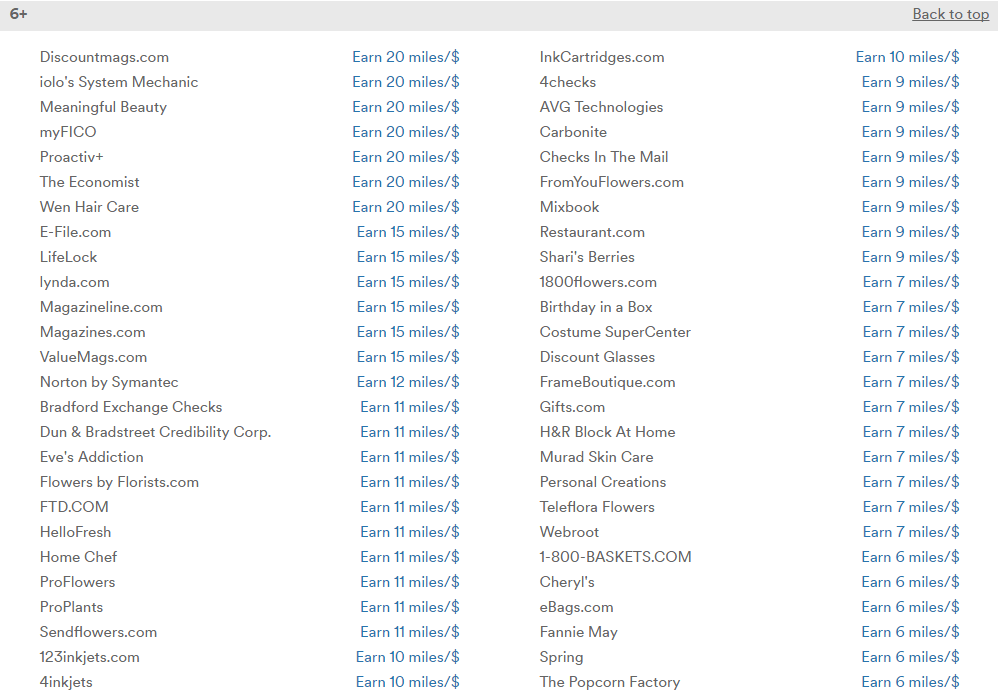Viewport: 998px width, 698px height.
Task: Click the eBags.com store name
Action: pos(576,607)
